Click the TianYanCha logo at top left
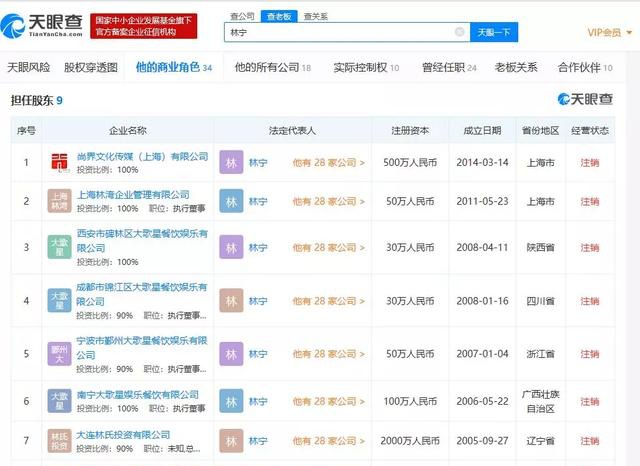 42,26
